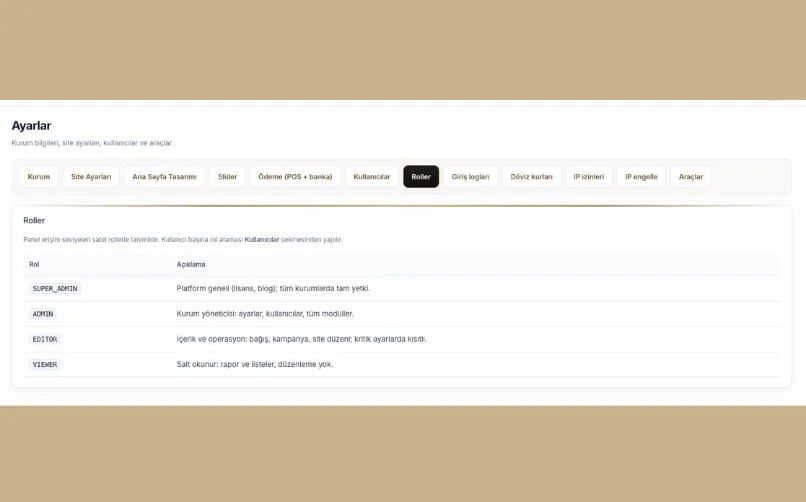Open the Kurum tab
The width and height of the screenshot is (806, 502).
pos(39,177)
